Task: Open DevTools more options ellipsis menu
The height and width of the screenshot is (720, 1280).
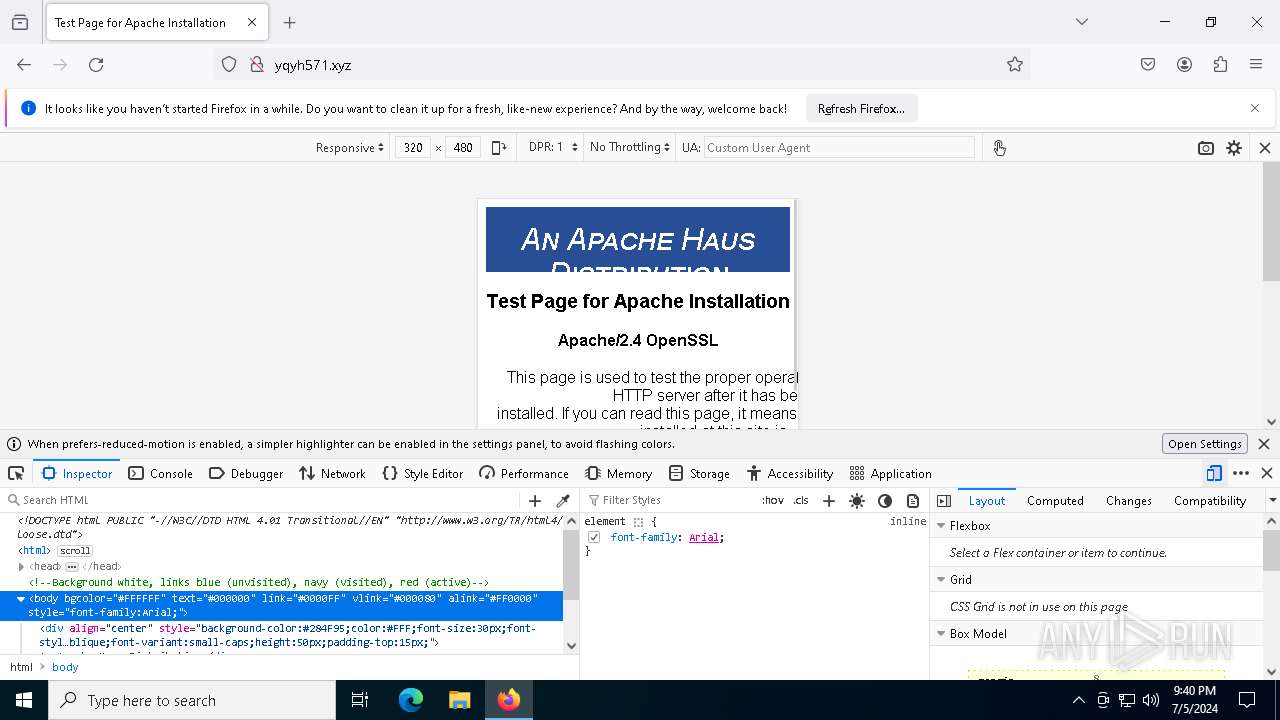Action: point(1241,473)
